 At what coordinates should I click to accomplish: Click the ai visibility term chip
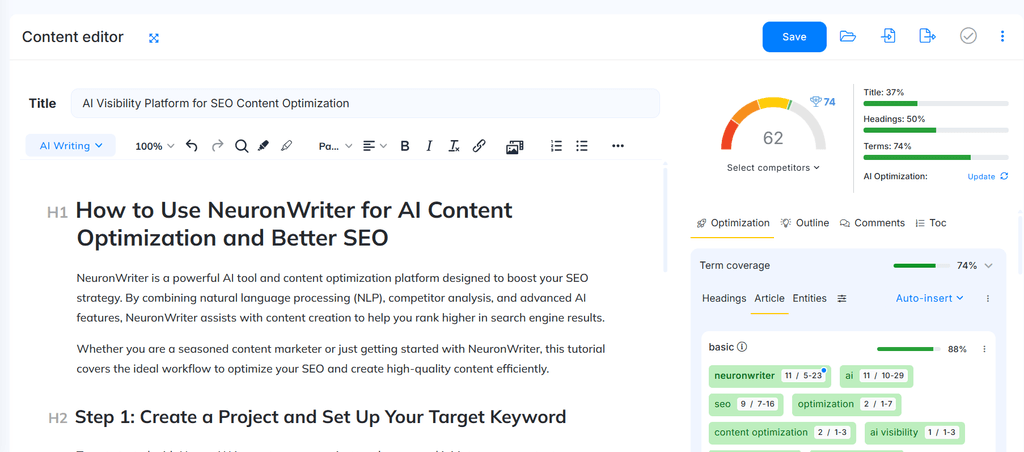point(915,432)
